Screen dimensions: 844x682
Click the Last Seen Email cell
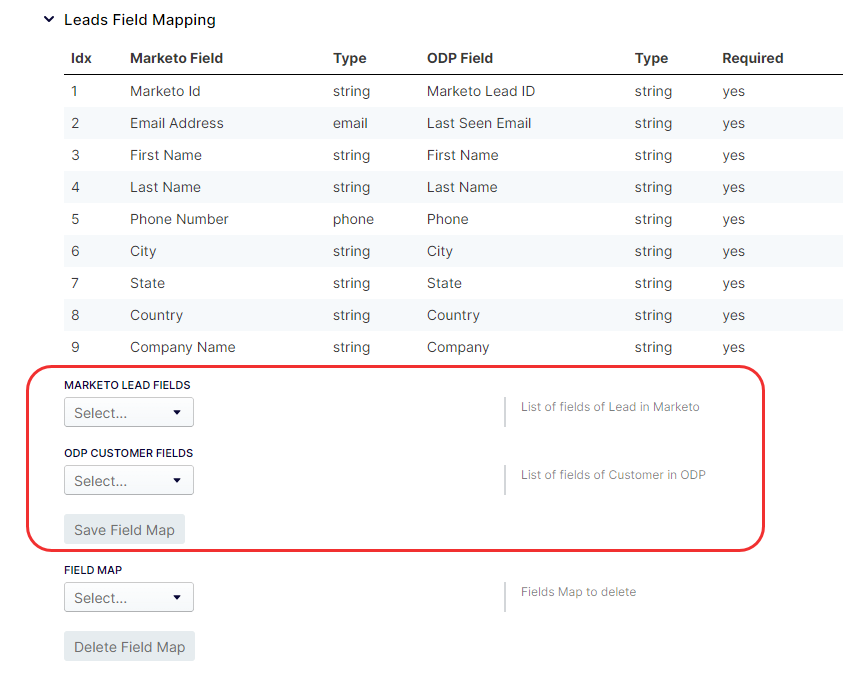pos(479,123)
